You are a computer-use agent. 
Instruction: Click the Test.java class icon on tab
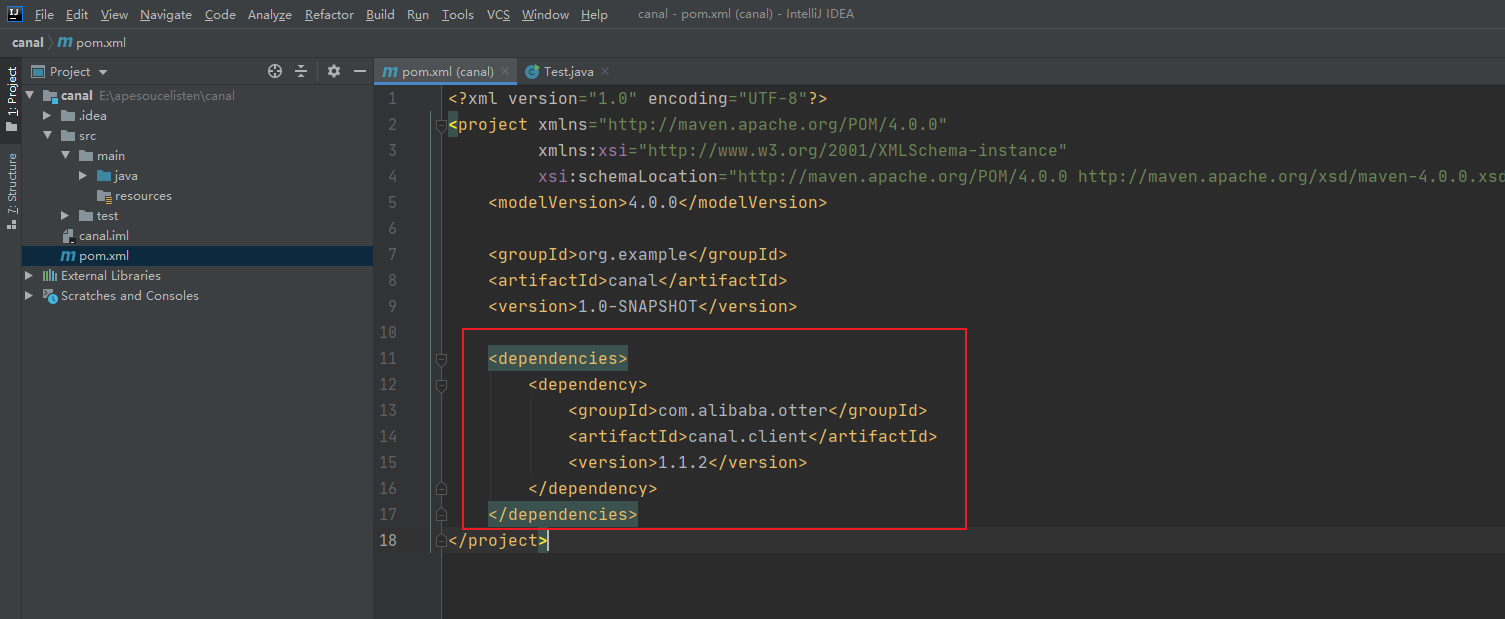(532, 72)
